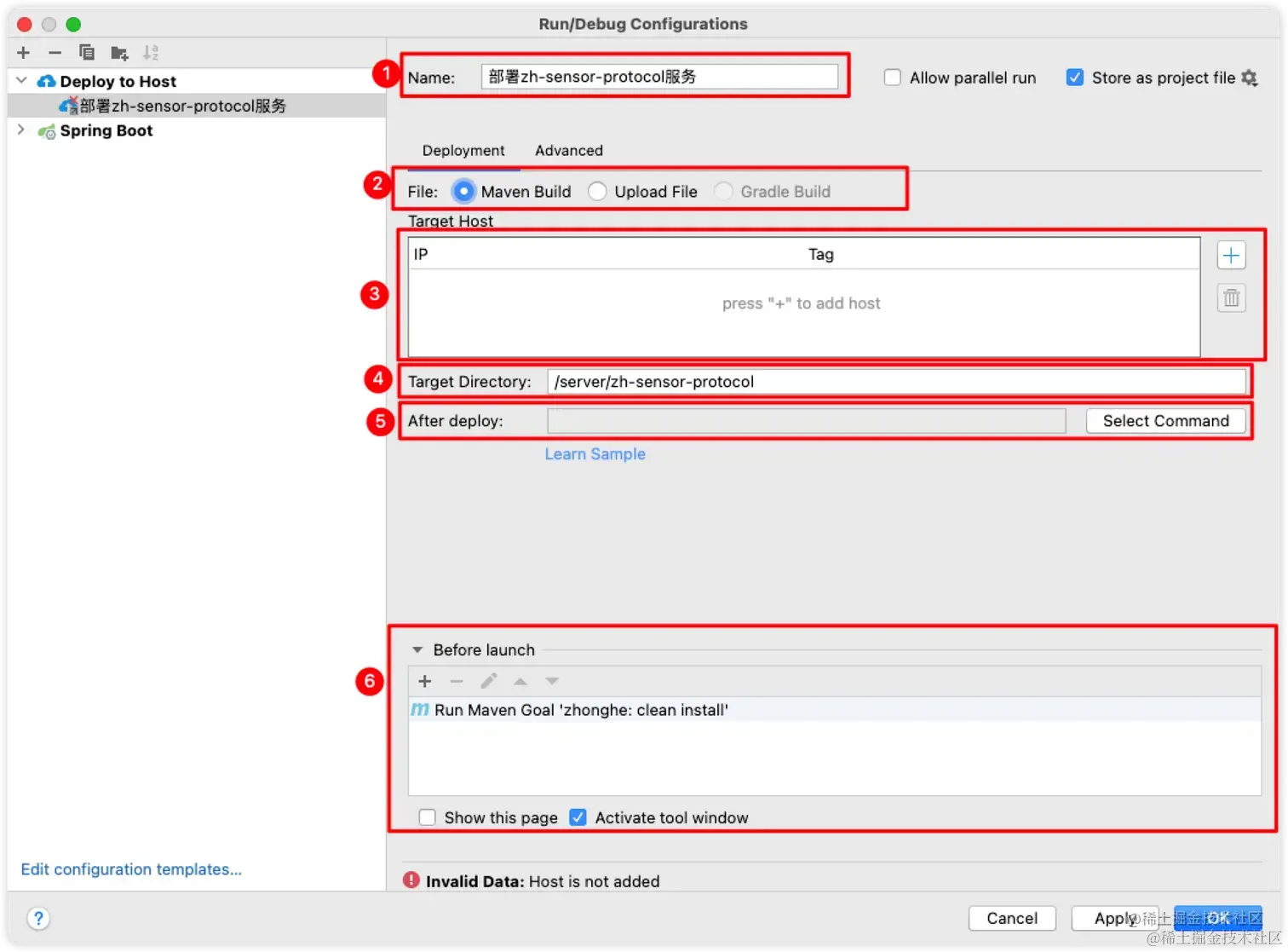Screen dimensions: 1288x952
Task: Click the After deploy command field
Action: pyautogui.click(x=807, y=421)
